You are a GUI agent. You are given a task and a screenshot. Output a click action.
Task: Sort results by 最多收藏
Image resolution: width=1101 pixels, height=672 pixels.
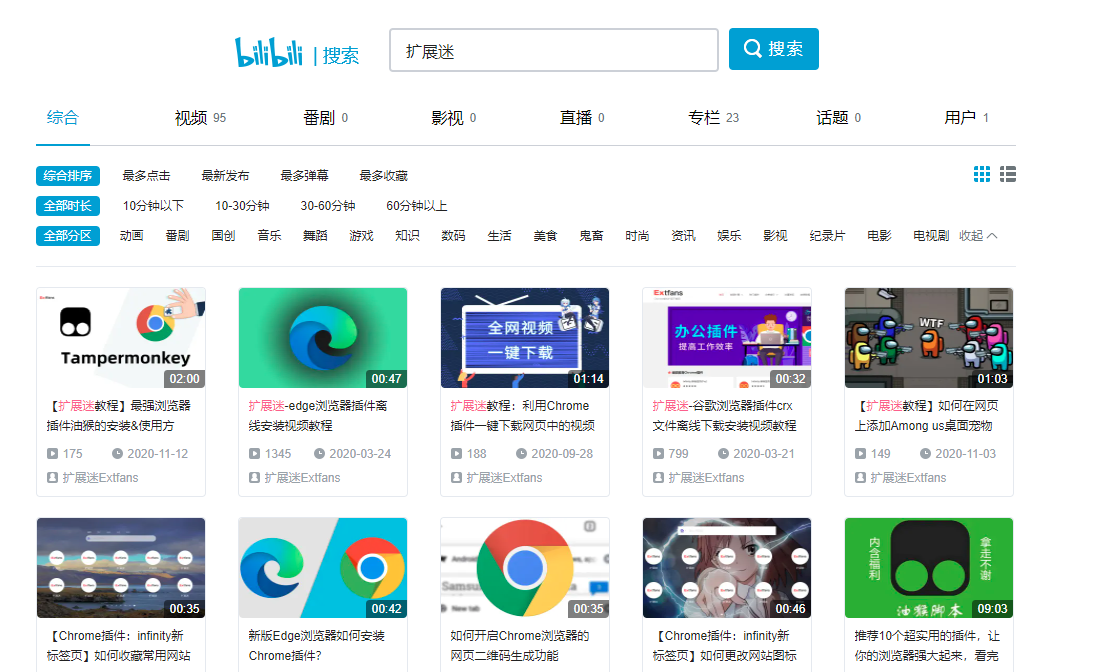click(383, 176)
